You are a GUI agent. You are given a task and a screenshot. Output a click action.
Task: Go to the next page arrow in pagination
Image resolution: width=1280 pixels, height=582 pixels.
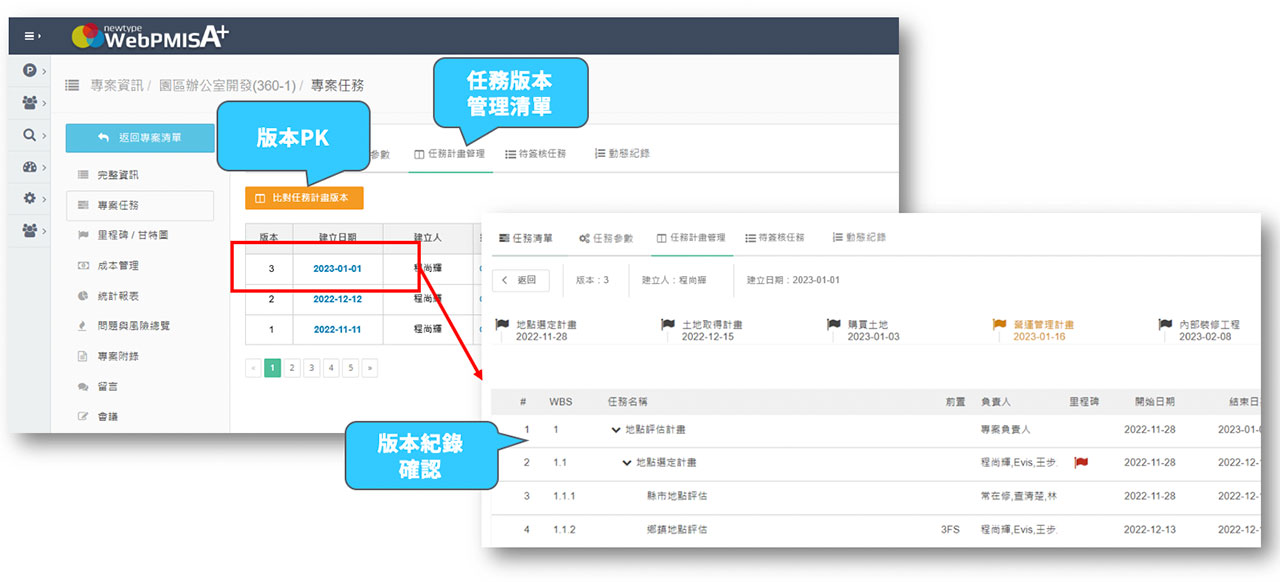click(x=370, y=368)
